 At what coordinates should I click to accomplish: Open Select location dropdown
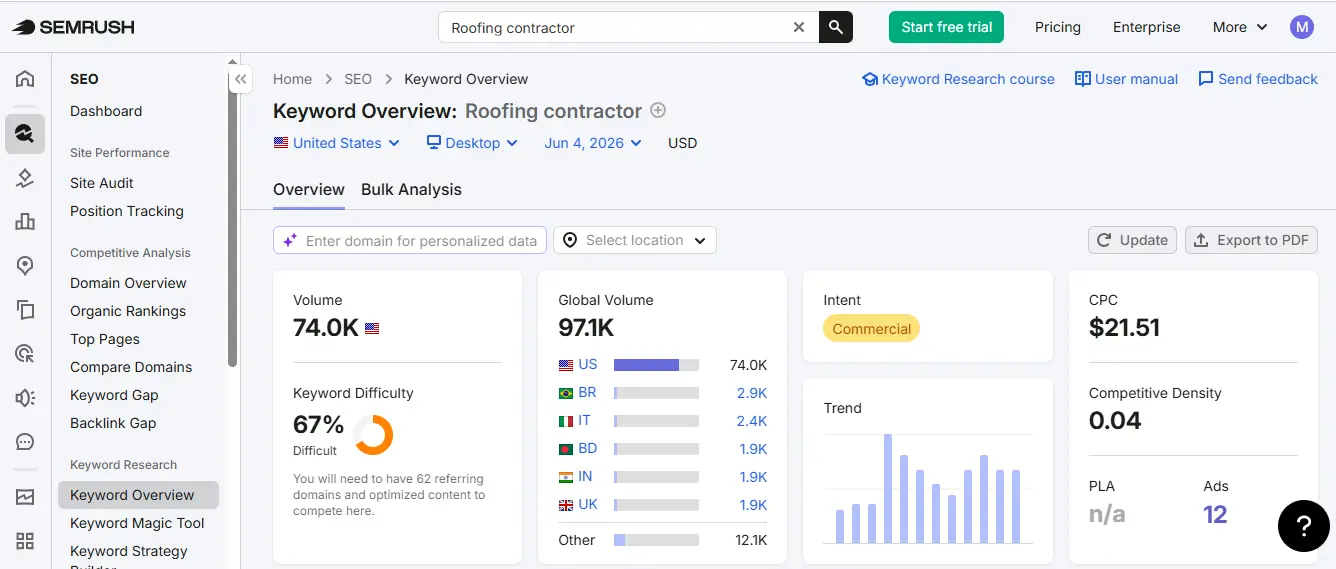pyautogui.click(x=635, y=240)
